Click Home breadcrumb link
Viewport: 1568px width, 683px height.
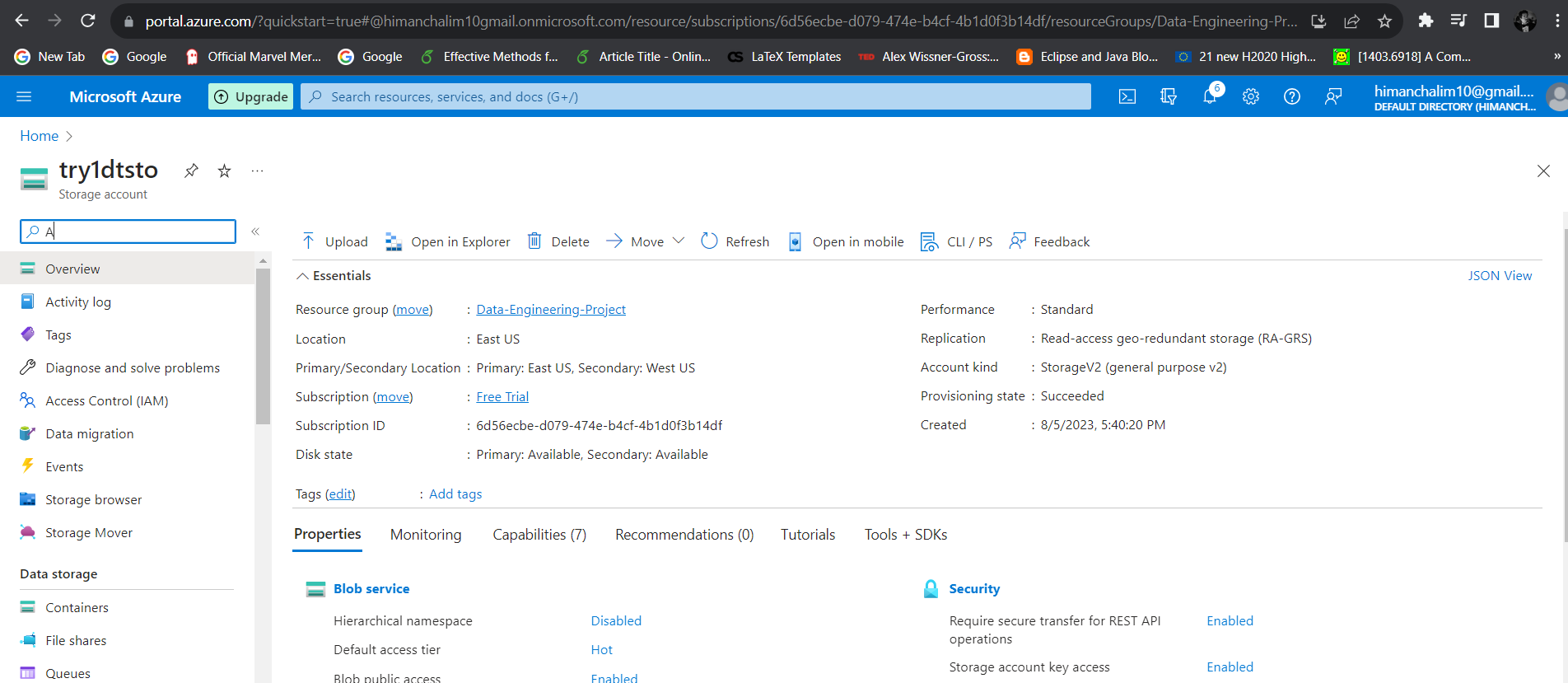[39, 136]
